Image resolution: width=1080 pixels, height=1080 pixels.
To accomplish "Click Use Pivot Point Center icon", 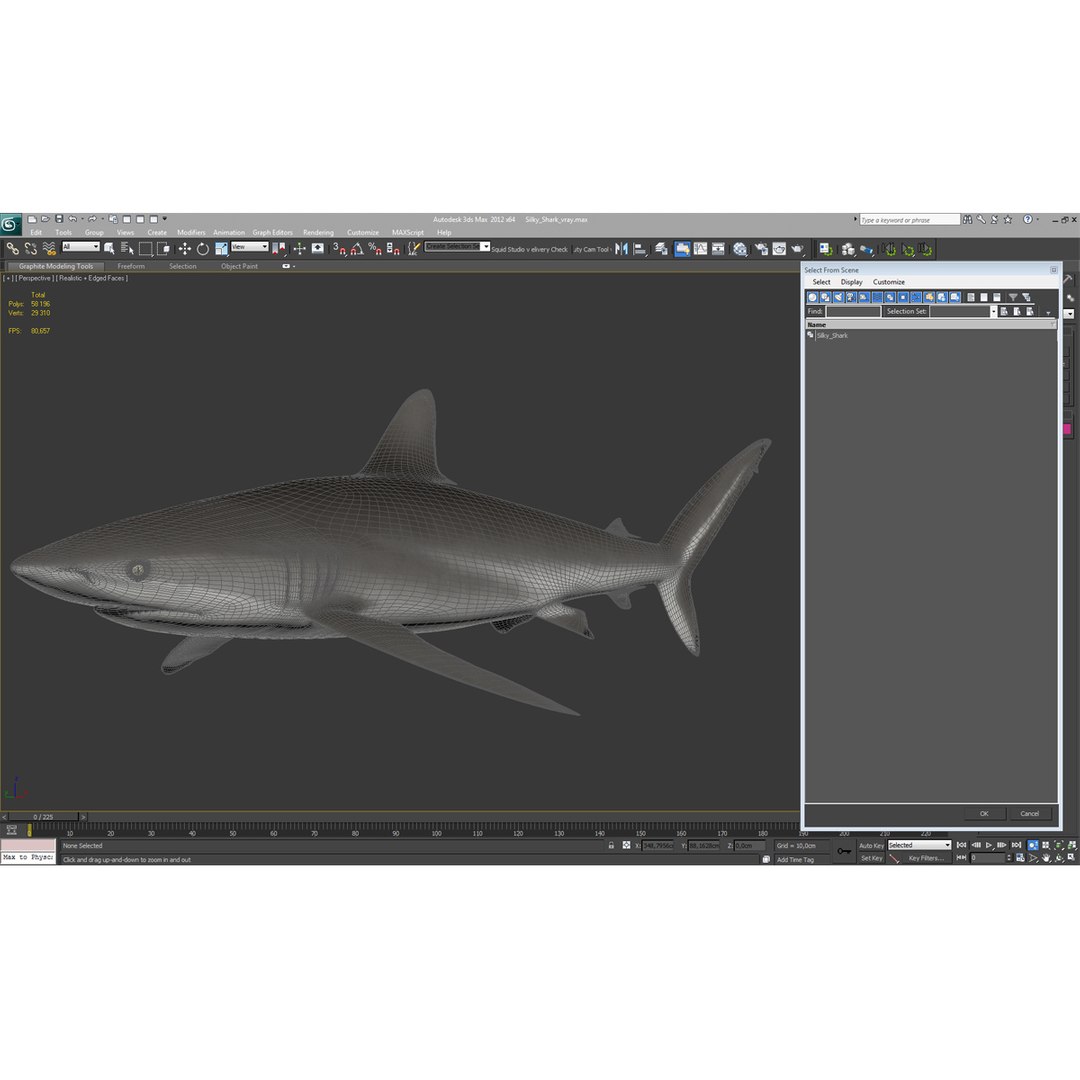I will coord(279,249).
